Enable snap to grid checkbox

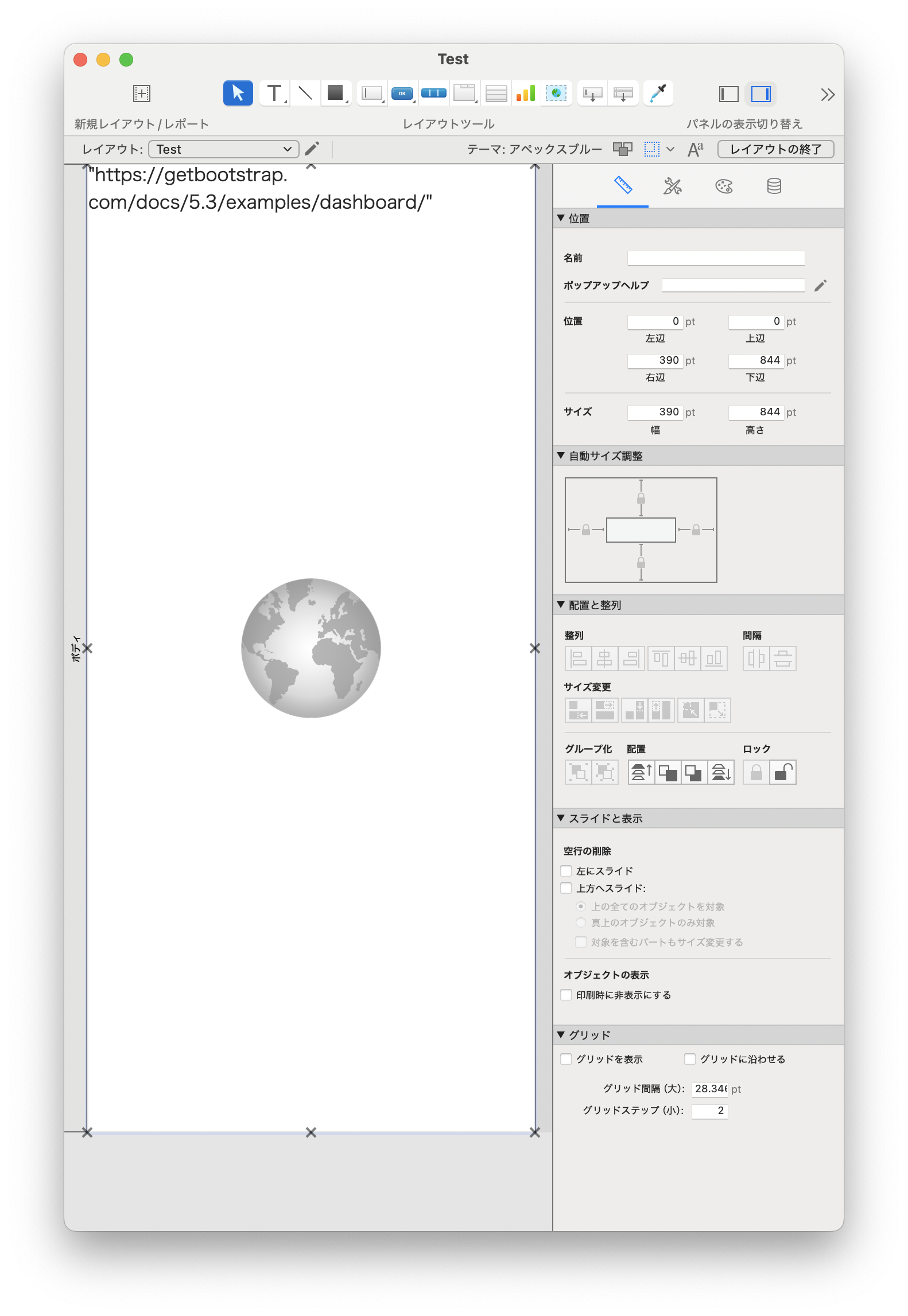(690, 1059)
